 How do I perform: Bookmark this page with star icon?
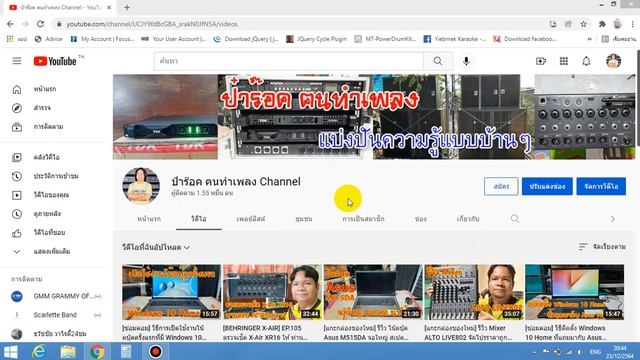point(583,24)
